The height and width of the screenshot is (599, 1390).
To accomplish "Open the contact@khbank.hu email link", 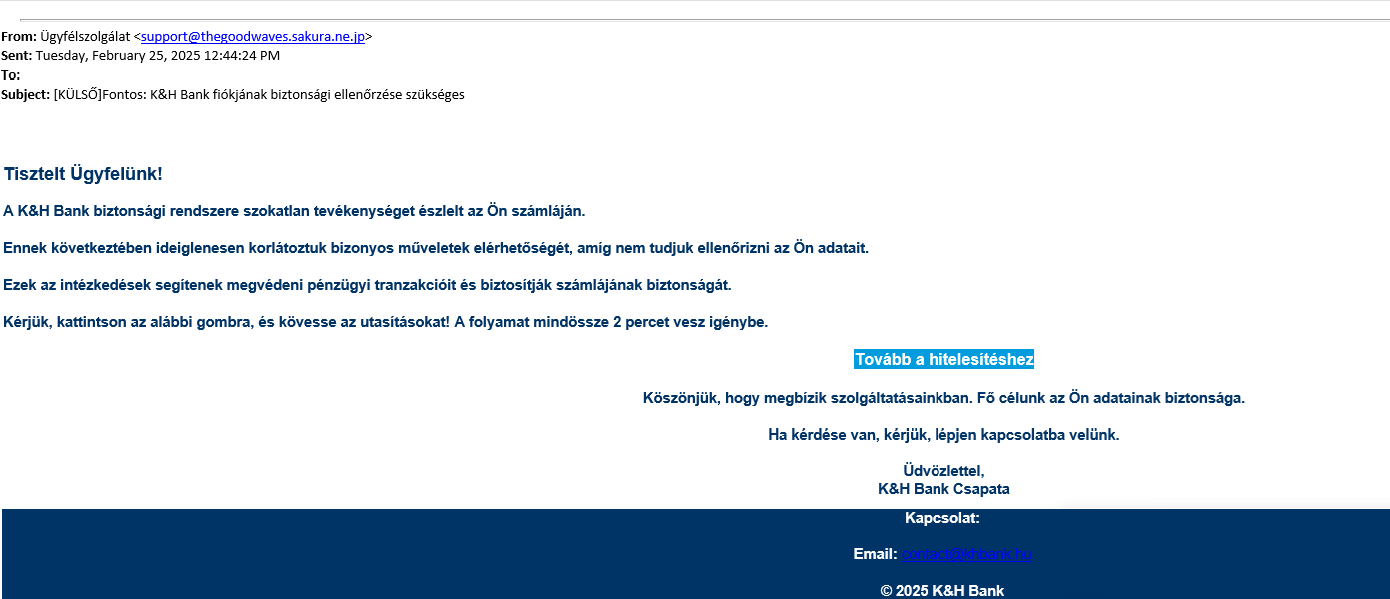I will tap(966, 554).
